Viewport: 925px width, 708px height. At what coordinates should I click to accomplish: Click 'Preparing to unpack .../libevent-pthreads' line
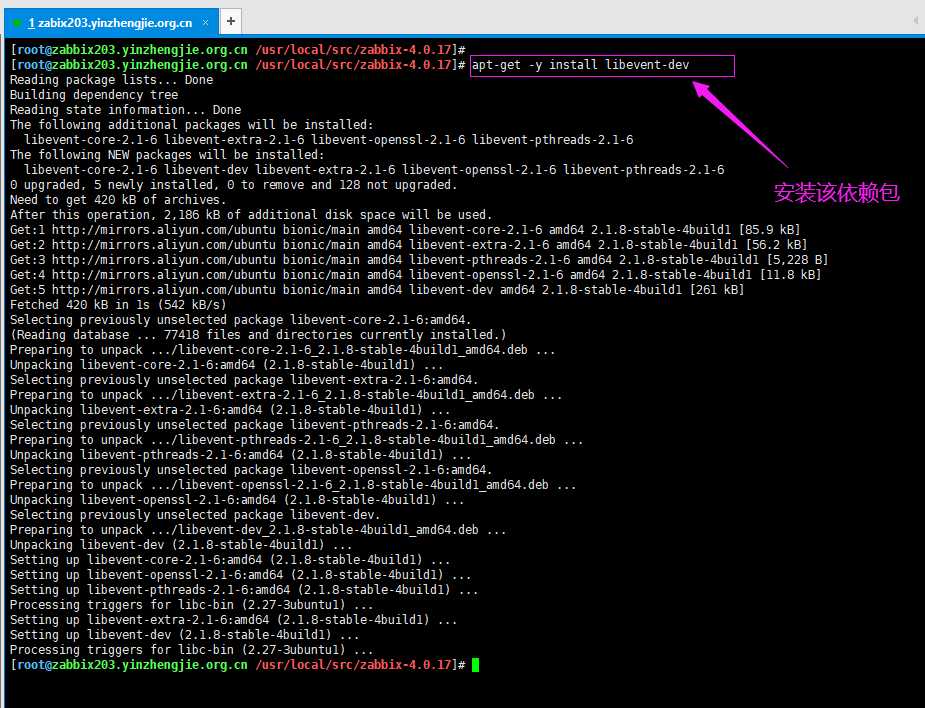(297, 440)
